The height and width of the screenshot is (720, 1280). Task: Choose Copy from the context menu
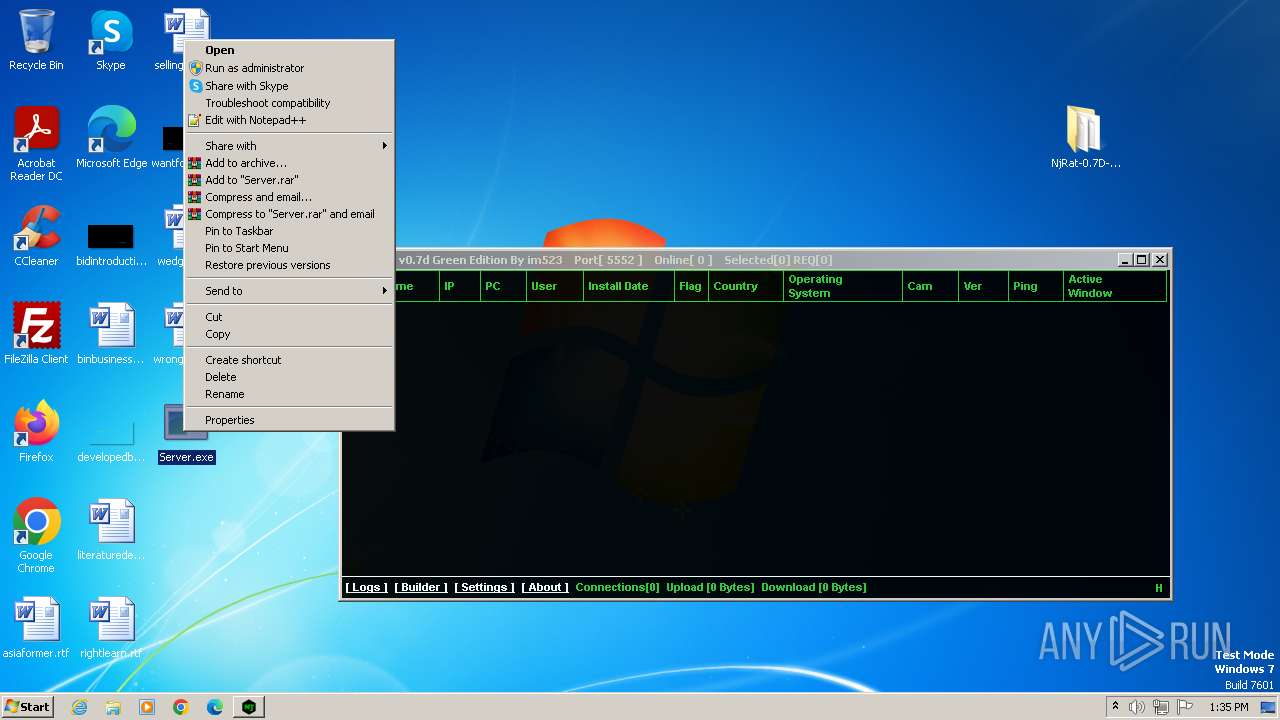point(290,334)
